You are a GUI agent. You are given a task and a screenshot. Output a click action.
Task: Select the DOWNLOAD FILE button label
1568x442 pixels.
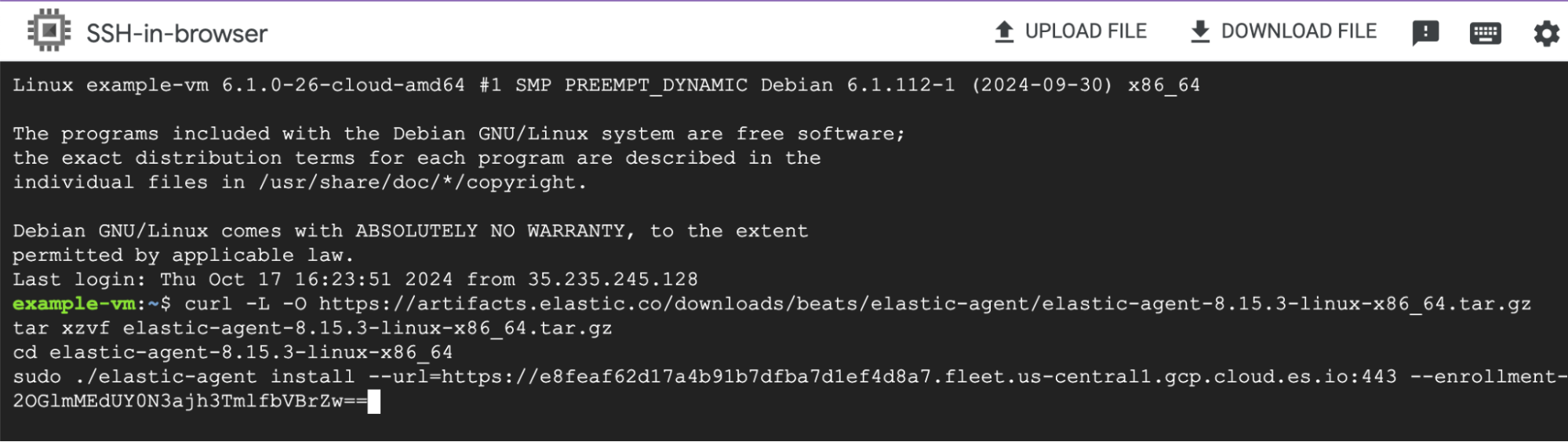pos(1299,31)
